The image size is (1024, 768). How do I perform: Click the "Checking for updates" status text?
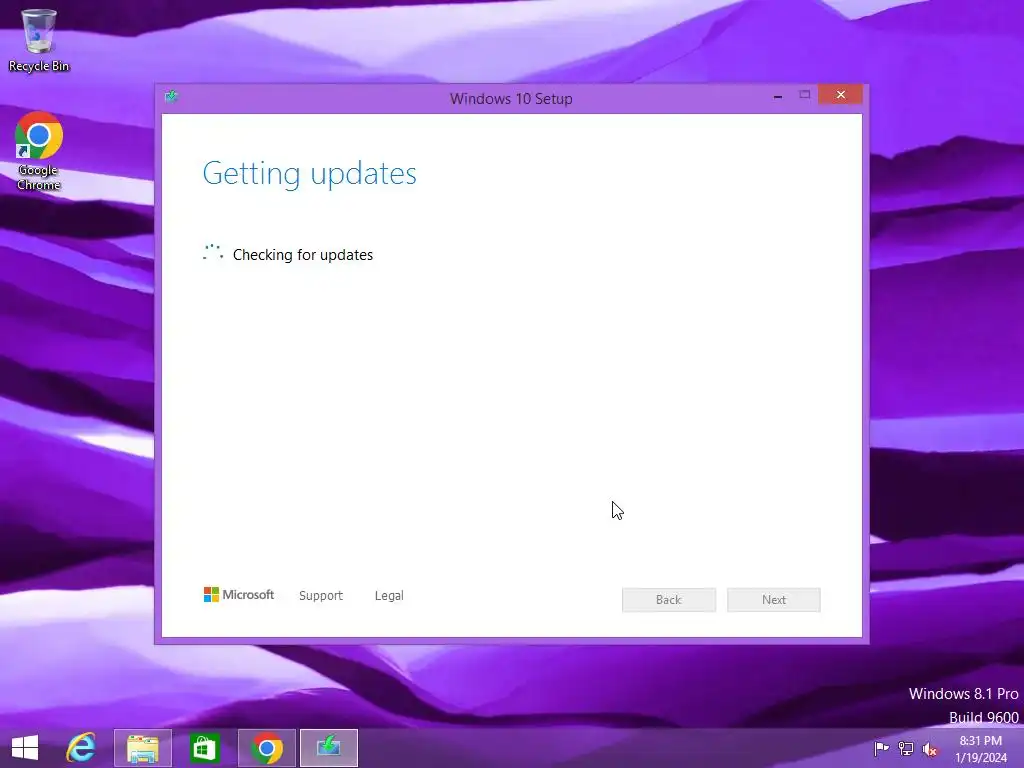click(303, 255)
